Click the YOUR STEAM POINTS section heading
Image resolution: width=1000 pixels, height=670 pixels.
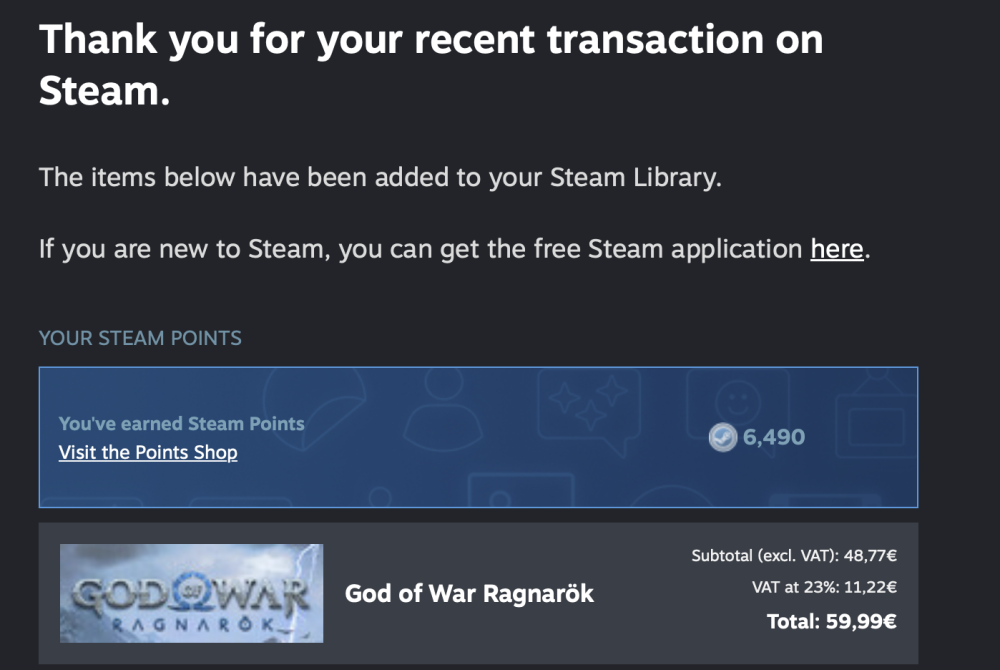(x=140, y=338)
